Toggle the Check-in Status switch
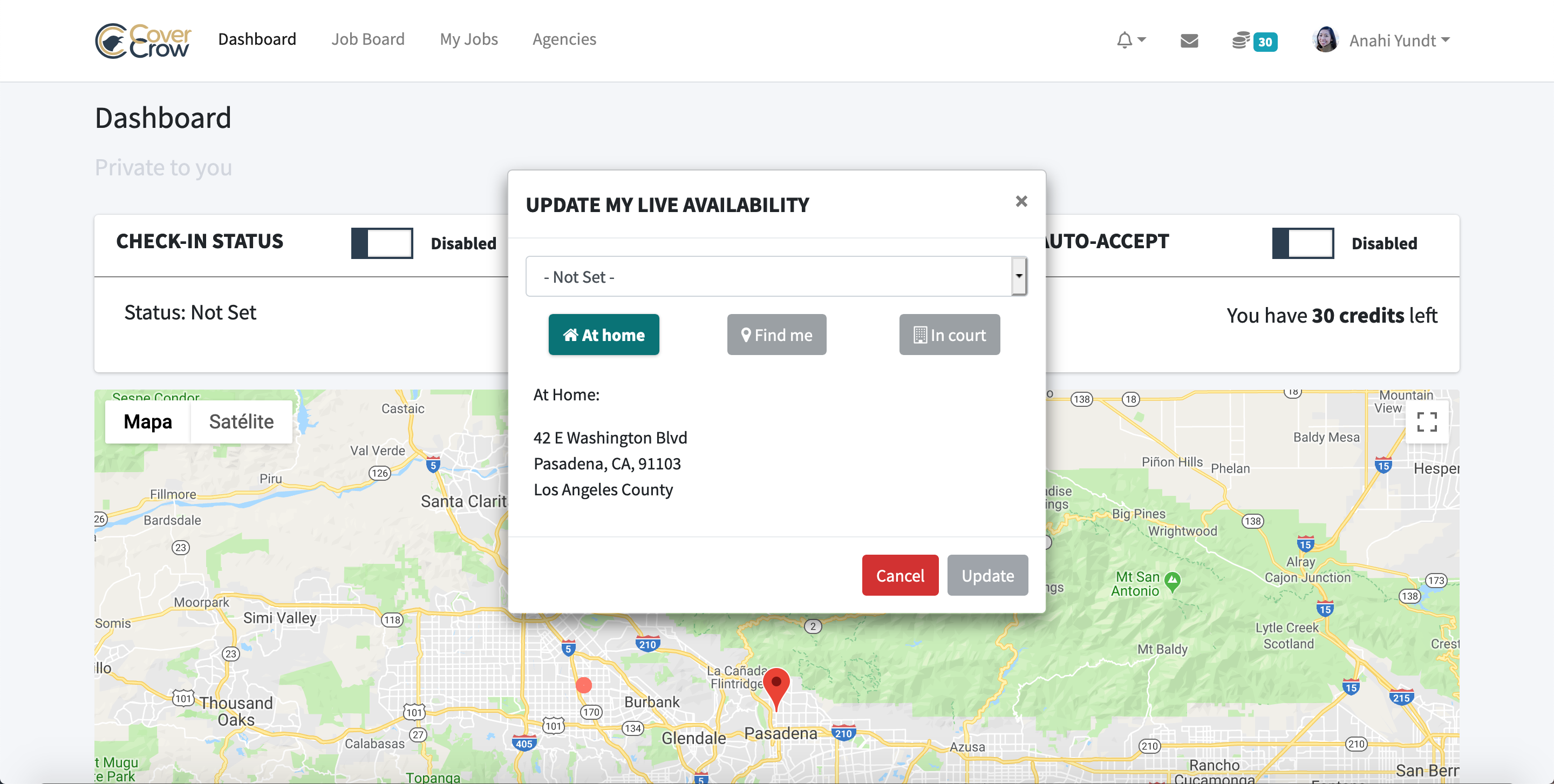1554x784 pixels. pyautogui.click(x=382, y=243)
